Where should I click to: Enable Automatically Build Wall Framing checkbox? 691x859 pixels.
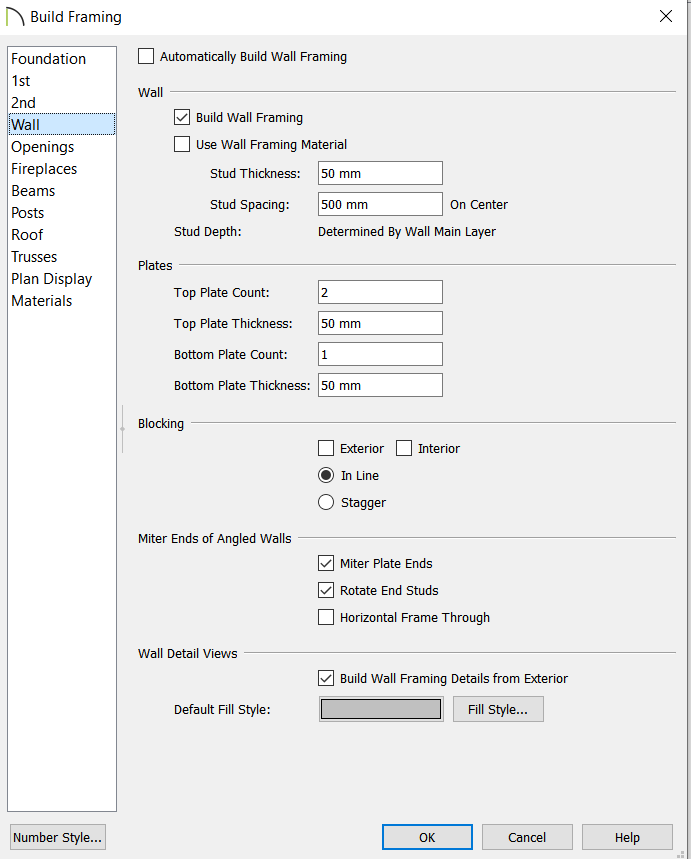(x=146, y=56)
